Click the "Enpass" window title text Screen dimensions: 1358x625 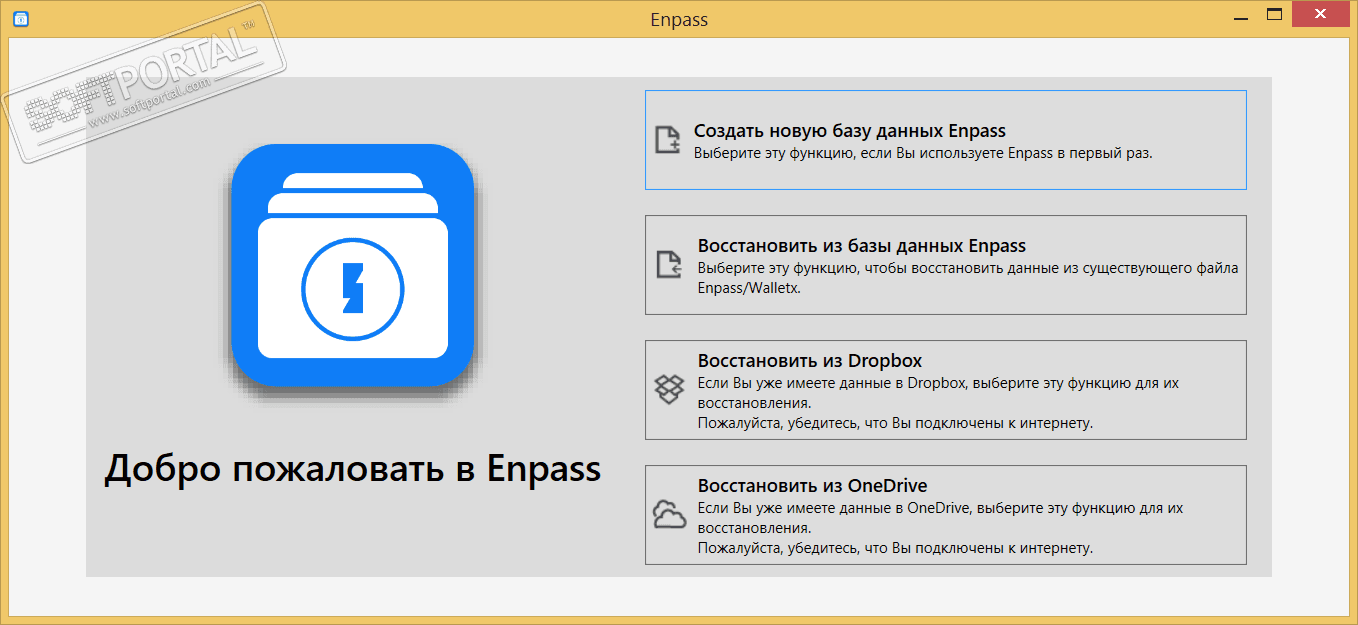click(x=679, y=19)
